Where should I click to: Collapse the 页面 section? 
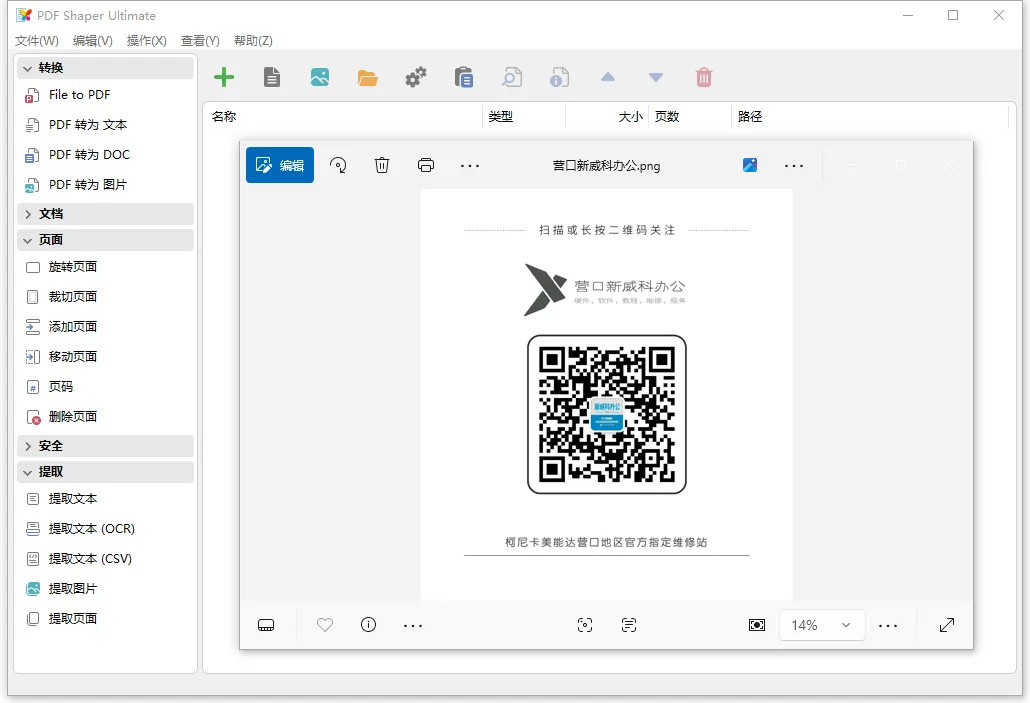(x=105, y=240)
